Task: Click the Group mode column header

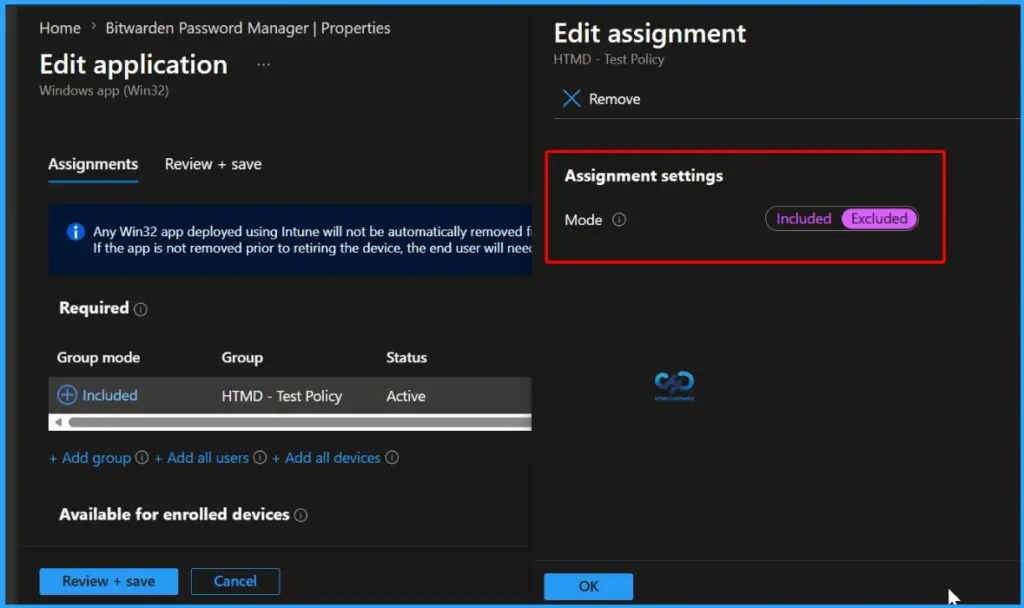Action: (x=98, y=358)
